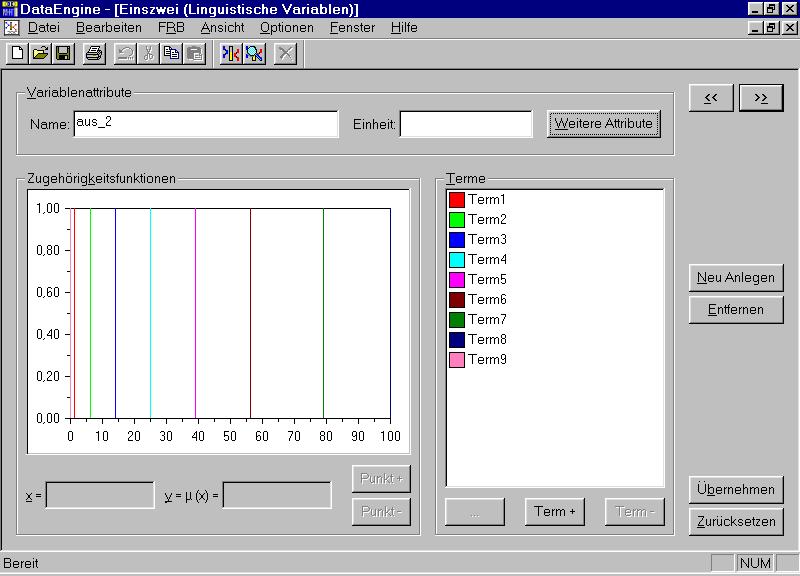Click the red-blue arrows toolbar icon
This screenshot has width=800, height=576.
pyautogui.click(x=231, y=53)
